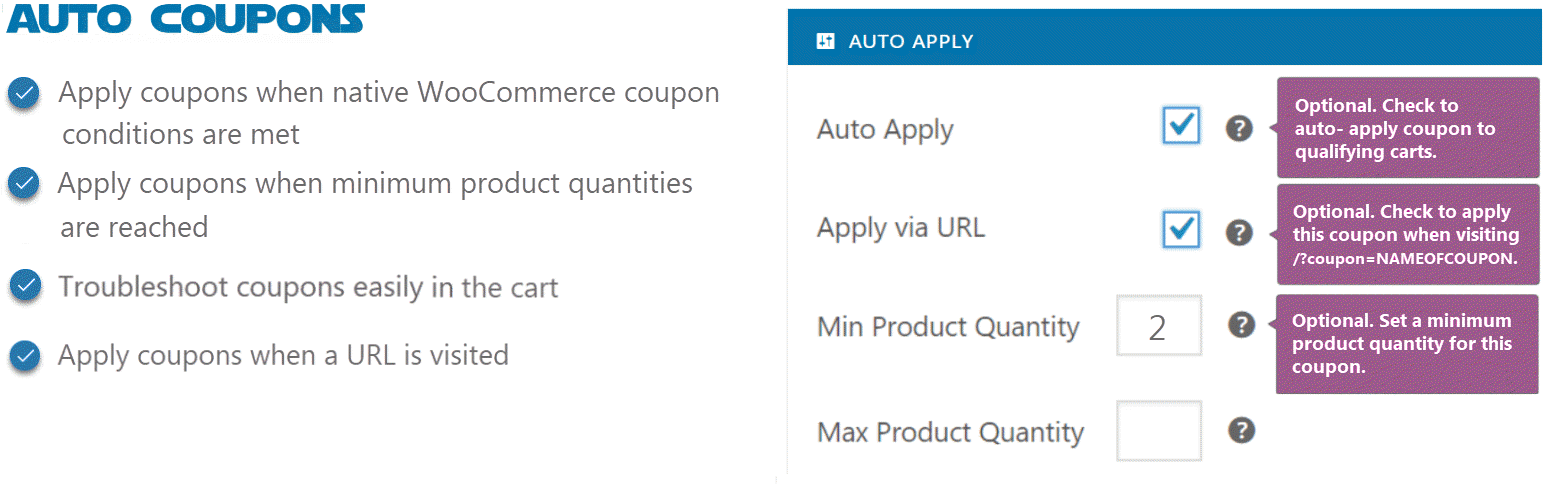Click the minimum product quantity tooltip
1544x500 pixels.
pos(1403,344)
